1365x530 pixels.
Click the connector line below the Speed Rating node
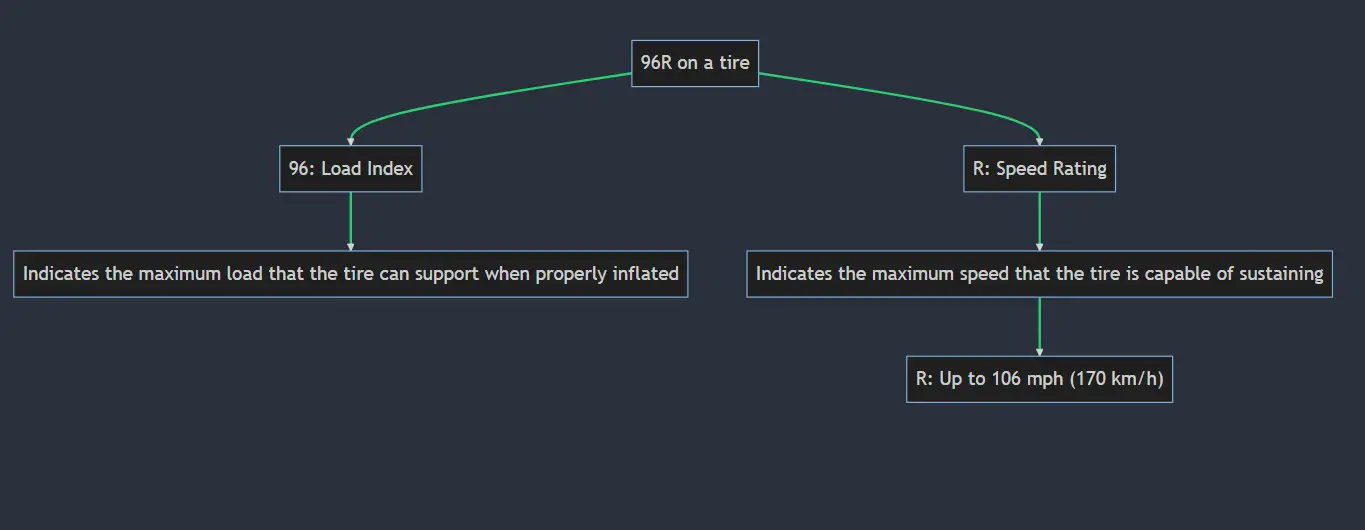click(x=1039, y=218)
